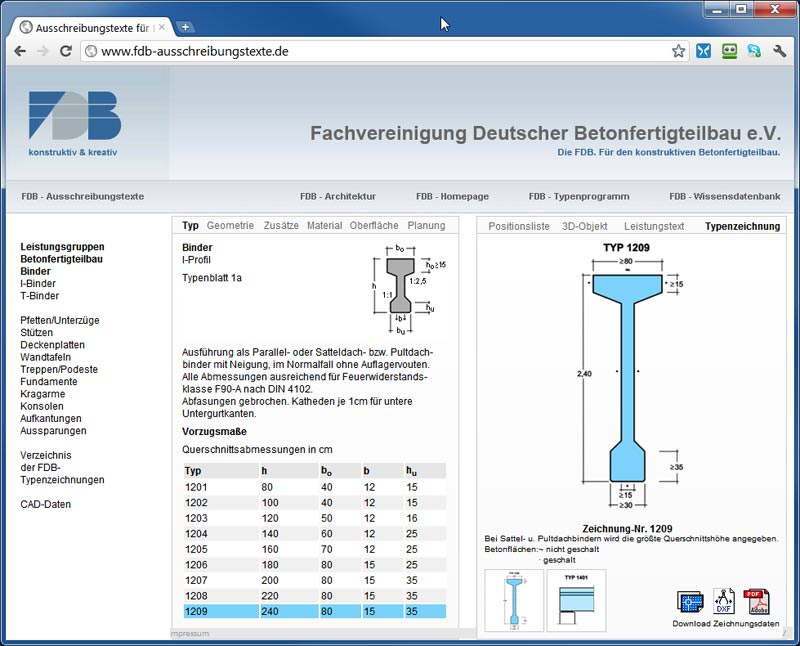Open FDB - Architektur navigation link

(x=338, y=196)
